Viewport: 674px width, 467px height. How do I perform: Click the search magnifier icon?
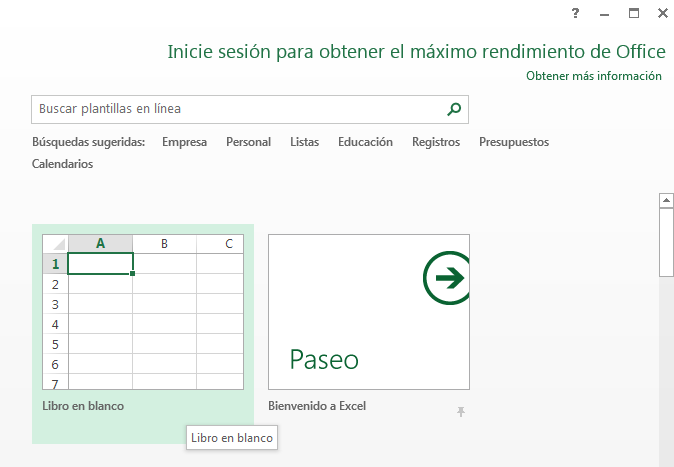pyautogui.click(x=454, y=109)
